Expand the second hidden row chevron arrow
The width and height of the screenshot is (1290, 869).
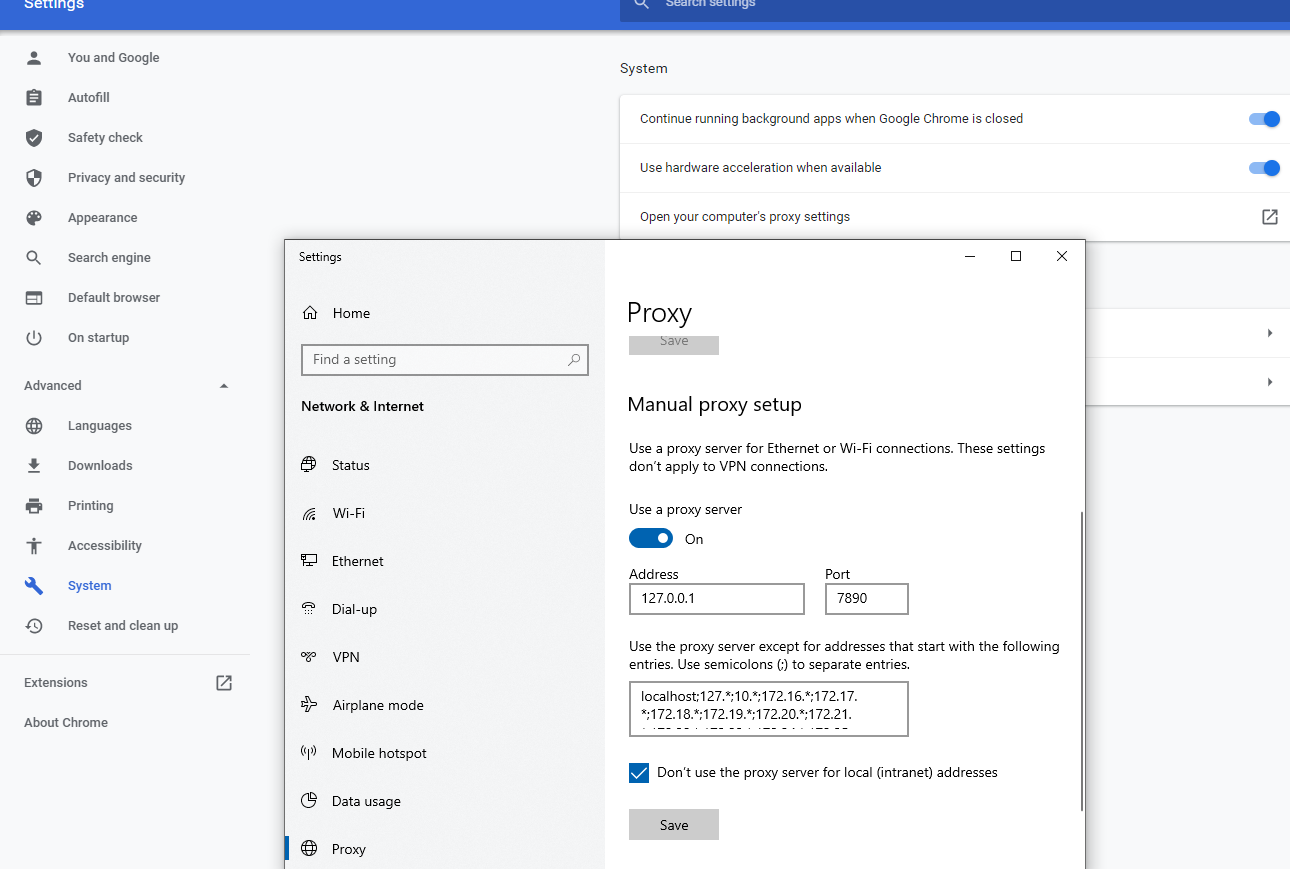[1269, 382]
